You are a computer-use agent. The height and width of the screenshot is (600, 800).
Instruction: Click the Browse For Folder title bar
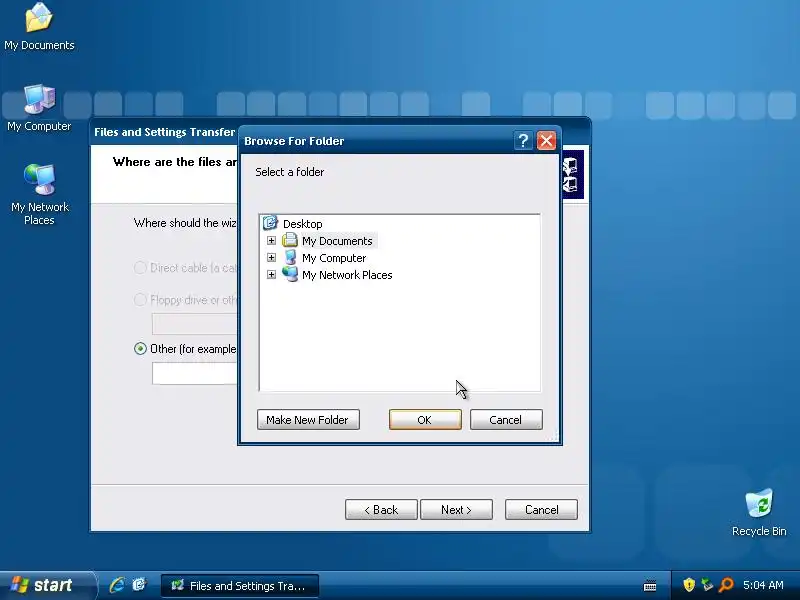point(377,141)
